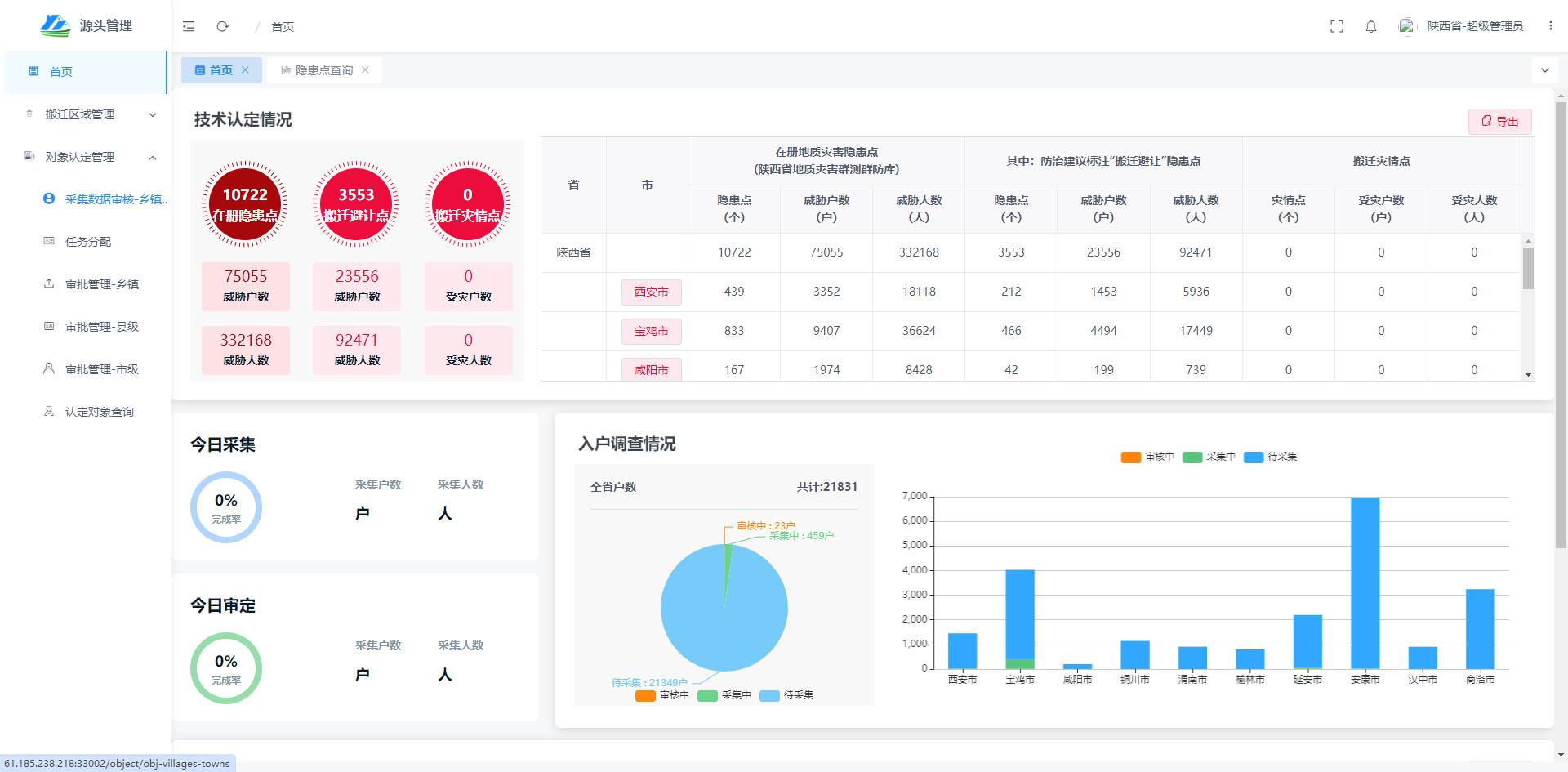Image resolution: width=1568 pixels, height=772 pixels.
Task: Click the 安康市 bar in the chart
Action: (x=1365, y=582)
